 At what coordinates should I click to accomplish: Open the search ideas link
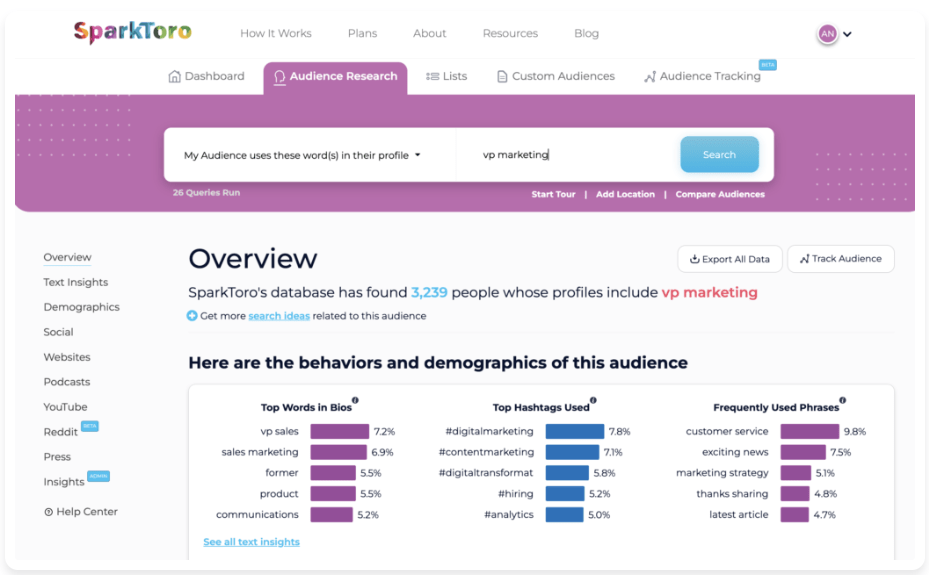point(279,316)
